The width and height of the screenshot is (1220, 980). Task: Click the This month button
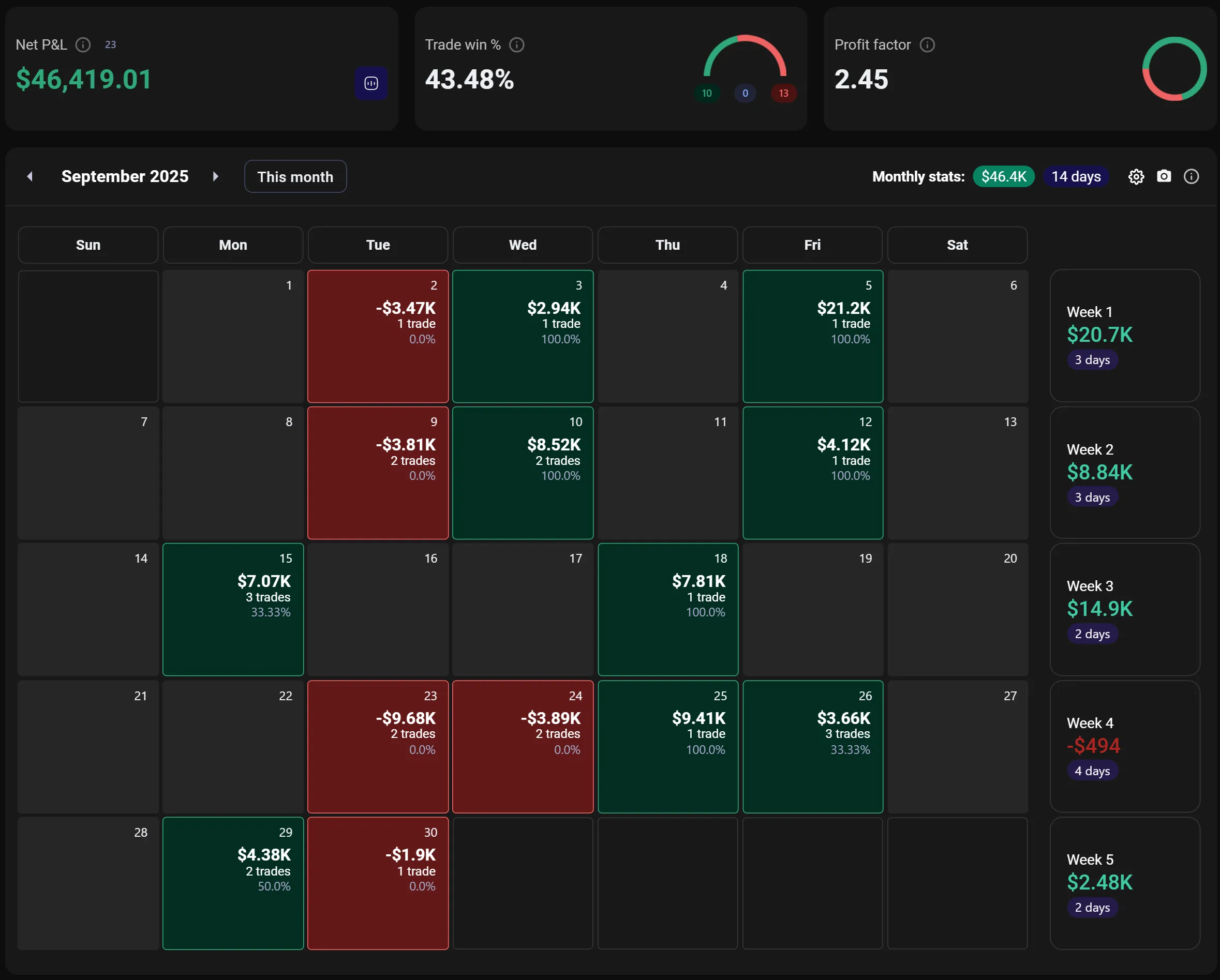(295, 176)
